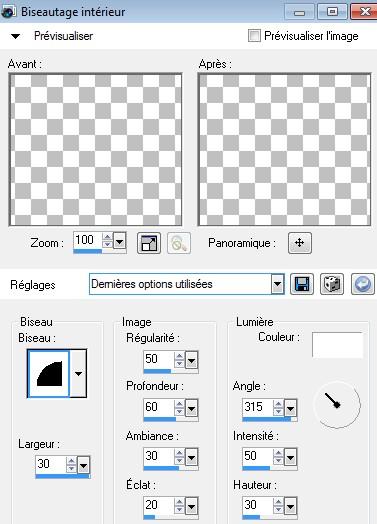
Task: Click the Régularité spinner arrows
Action: click(x=179, y=360)
